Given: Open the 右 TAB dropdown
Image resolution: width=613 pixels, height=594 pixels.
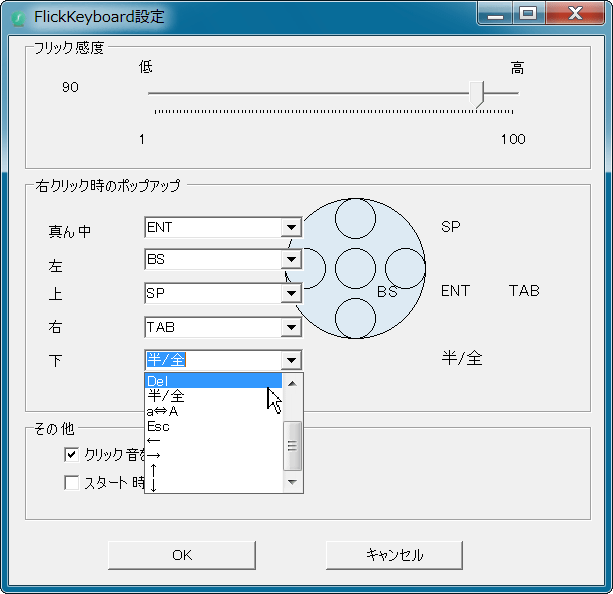Looking at the screenshot, I should click(x=291, y=327).
